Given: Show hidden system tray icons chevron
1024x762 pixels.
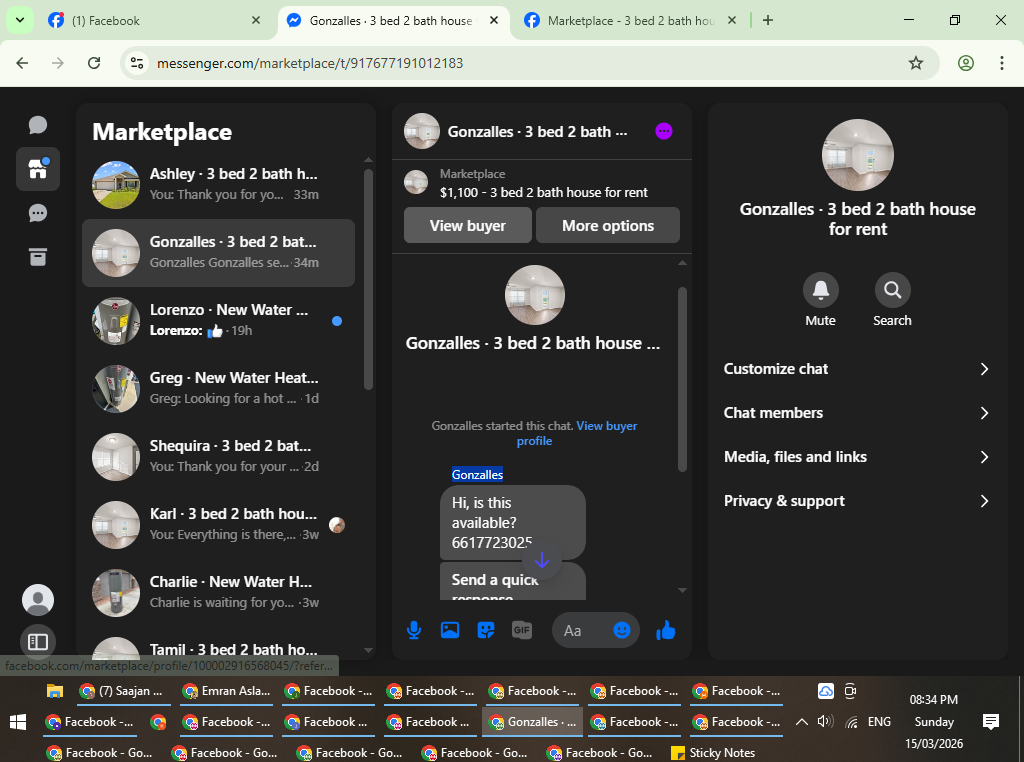Looking at the screenshot, I should (801, 722).
